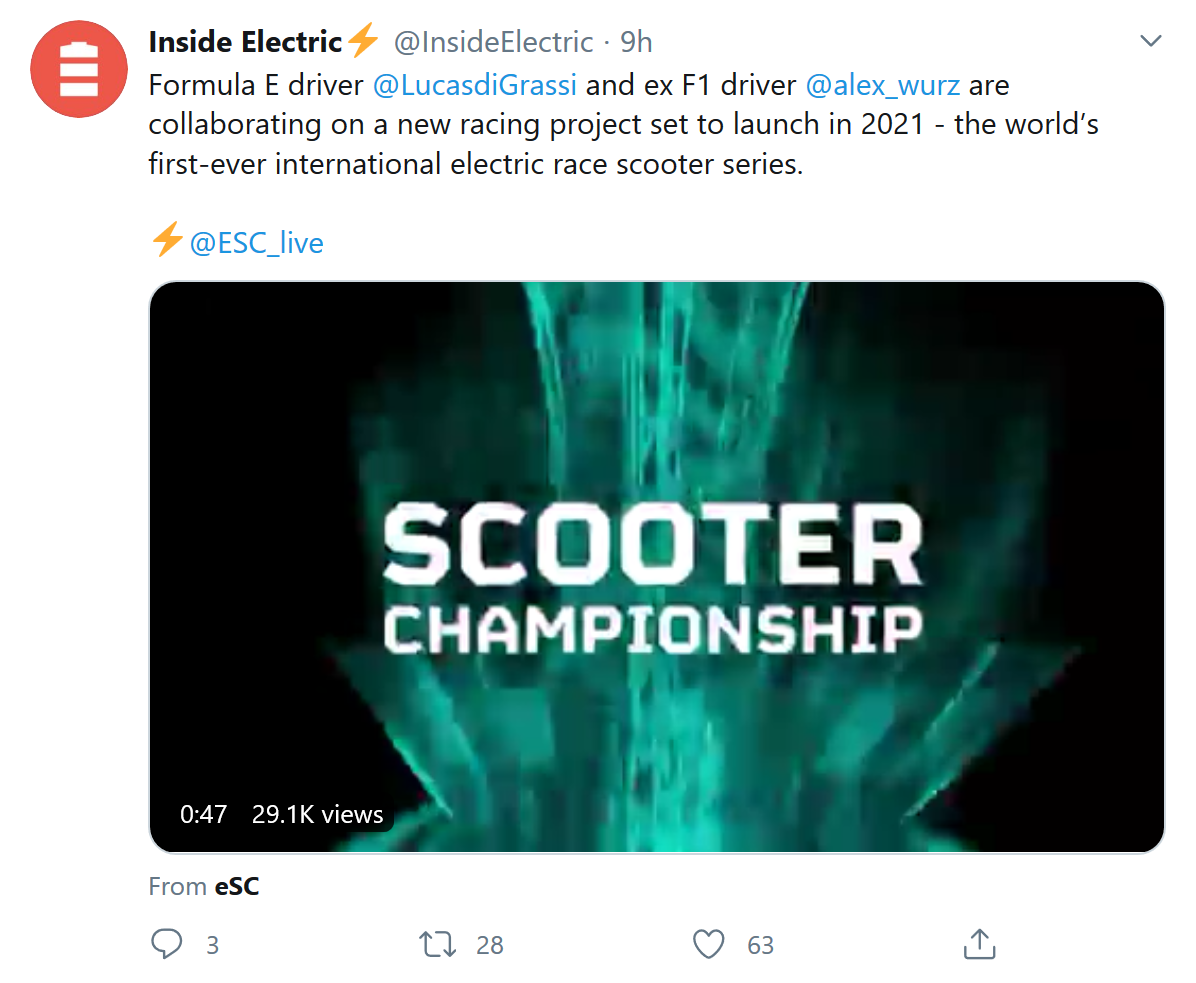Viewport: 1196px width, 983px height.
Task: Click the retweet count of 28
Action: (x=490, y=945)
